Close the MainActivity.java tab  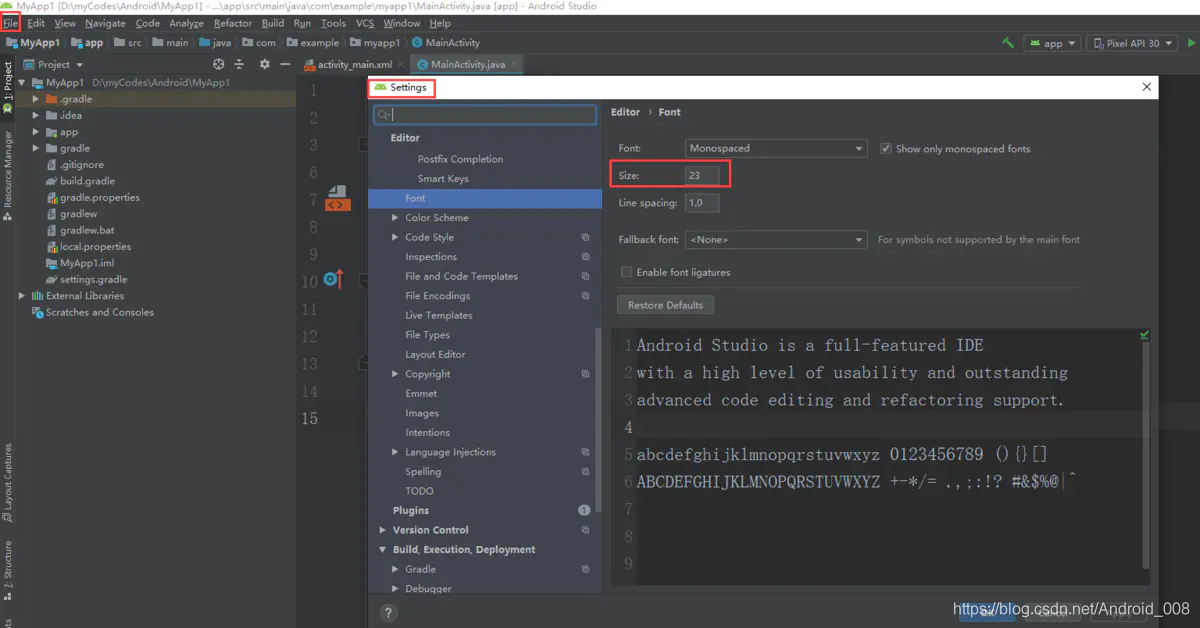click(x=515, y=65)
